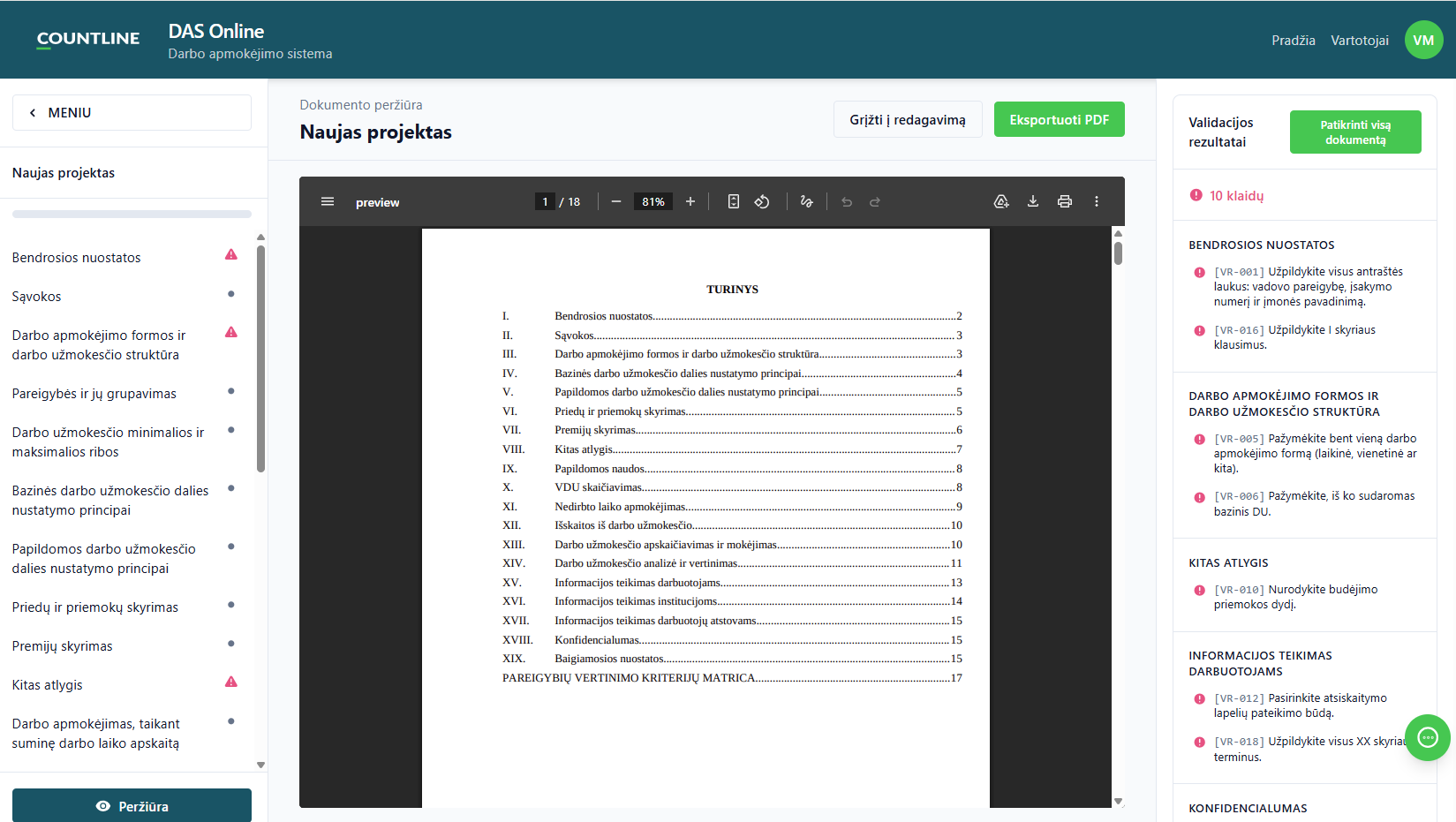Screen dimensions: 1456x822
Task: Click the VR-012 validation message
Action: [x=1301, y=705]
